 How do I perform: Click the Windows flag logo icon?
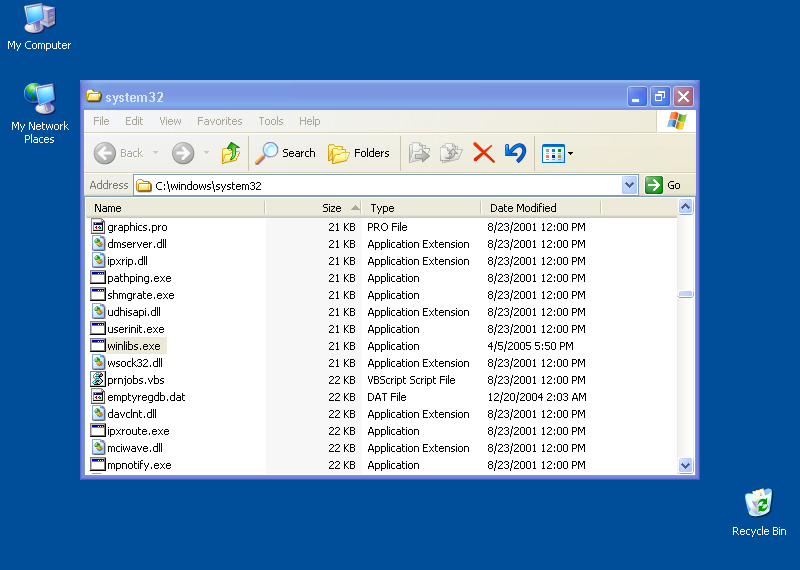pyautogui.click(x=677, y=121)
